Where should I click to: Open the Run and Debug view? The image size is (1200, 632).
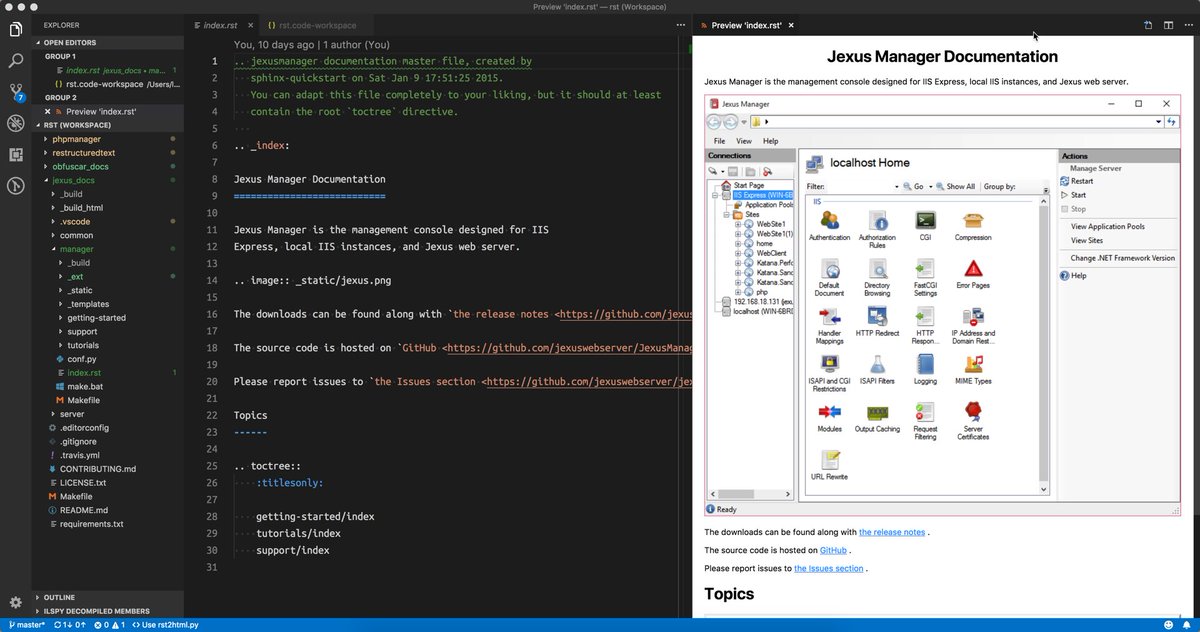coord(15,124)
